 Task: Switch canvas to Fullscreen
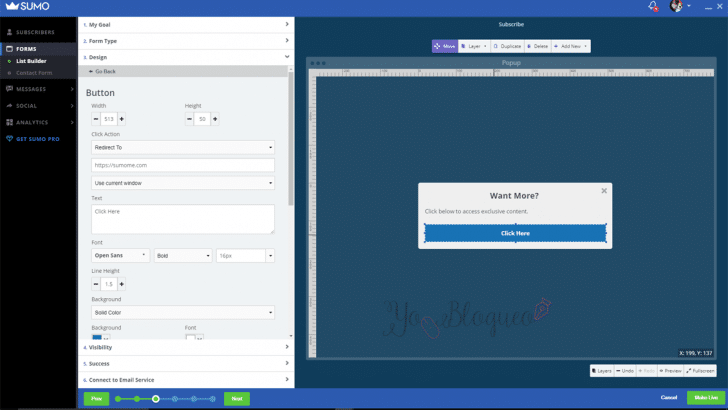[x=700, y=371]
